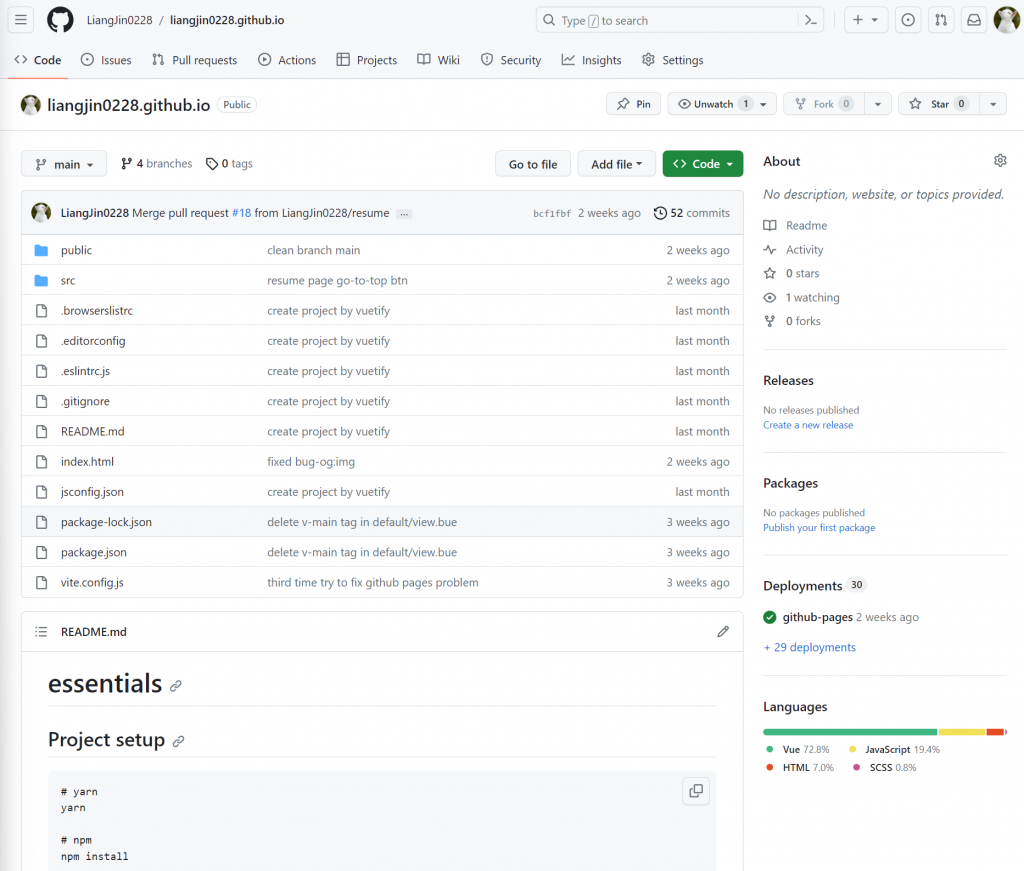Click Publish your first package link
This screenshot has height=871, width=1024.
(819, 528)
